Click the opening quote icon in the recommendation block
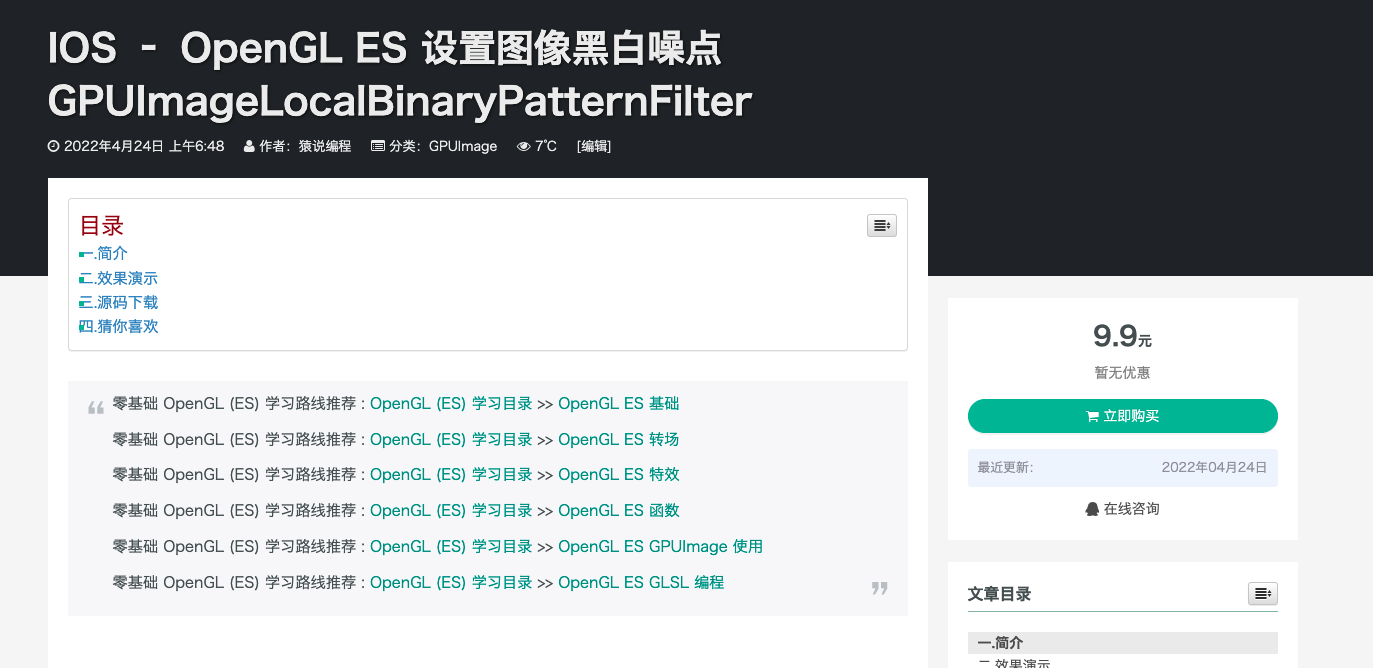The image size is (1373, 668). (x=95, y=404)
